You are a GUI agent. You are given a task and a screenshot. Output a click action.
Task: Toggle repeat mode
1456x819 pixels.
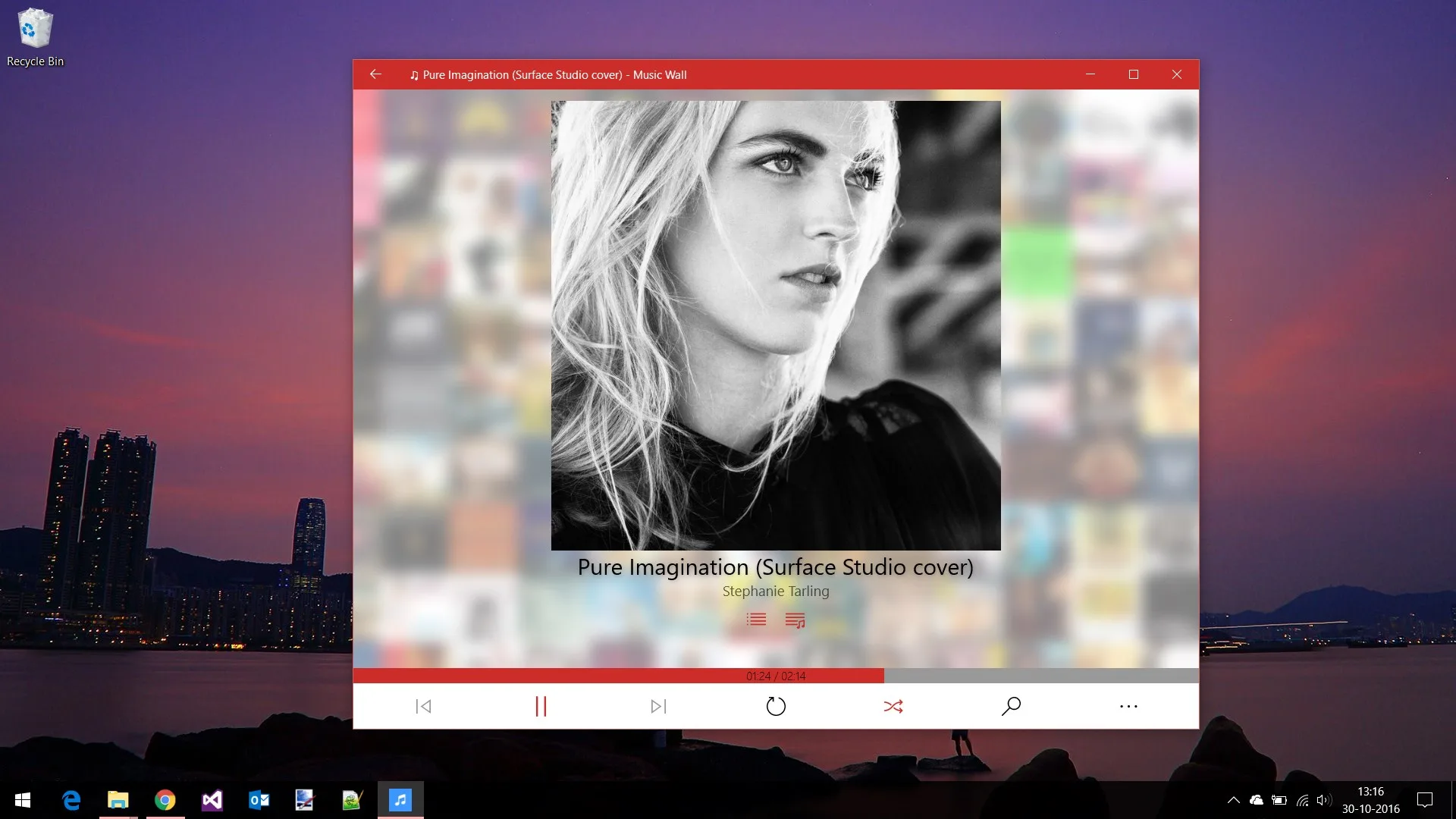(x=776, y=707)
